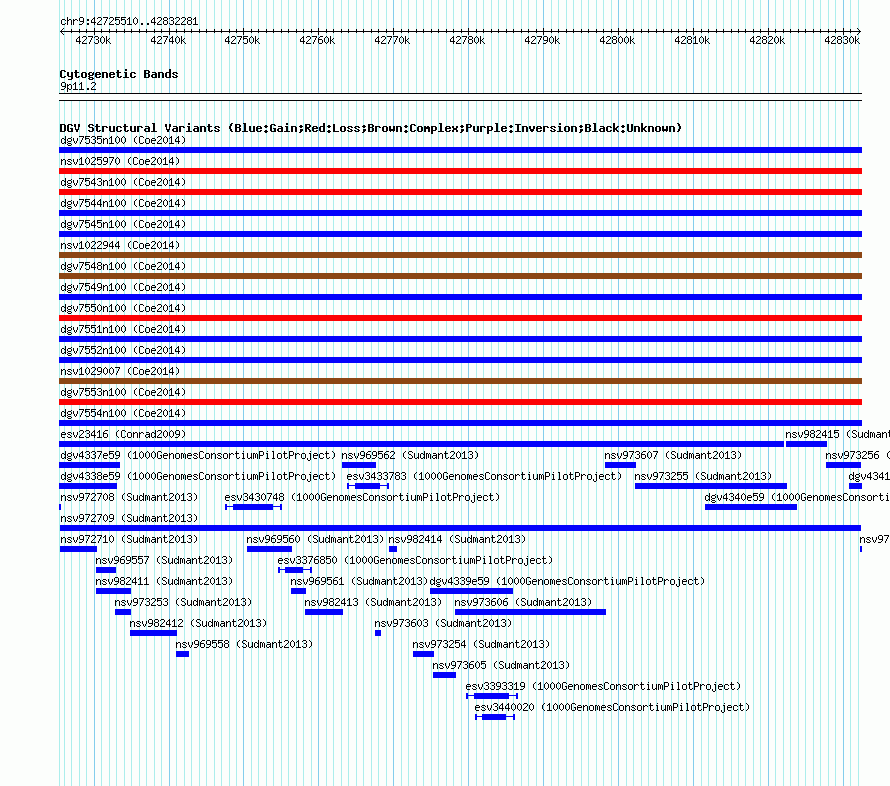Select the nsv972709 (Sudmant2013) label
Viewport: 890px width, 786px height.
(x=129, y=518)
